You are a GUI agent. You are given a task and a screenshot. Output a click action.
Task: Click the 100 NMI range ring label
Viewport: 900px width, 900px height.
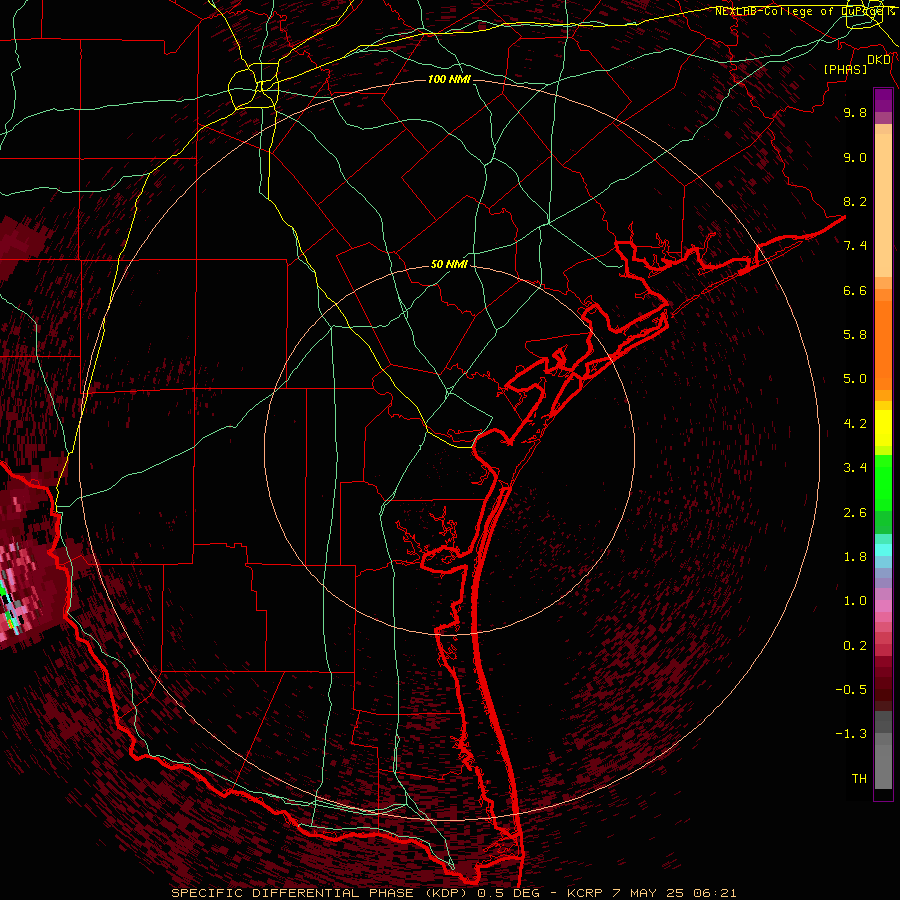(x=449, y=79)
